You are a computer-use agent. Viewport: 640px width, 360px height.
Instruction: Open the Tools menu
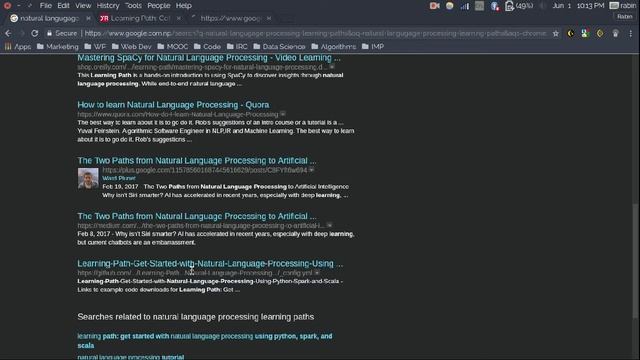[x=133, y=6]
